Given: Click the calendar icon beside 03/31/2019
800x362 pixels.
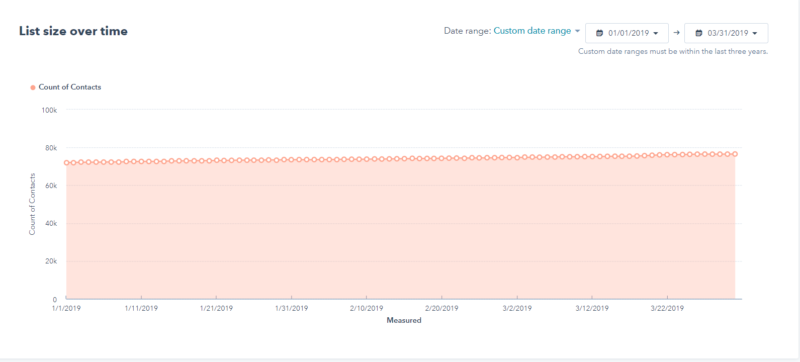Looking at the screenshot, I should click(x=699, y=33).
